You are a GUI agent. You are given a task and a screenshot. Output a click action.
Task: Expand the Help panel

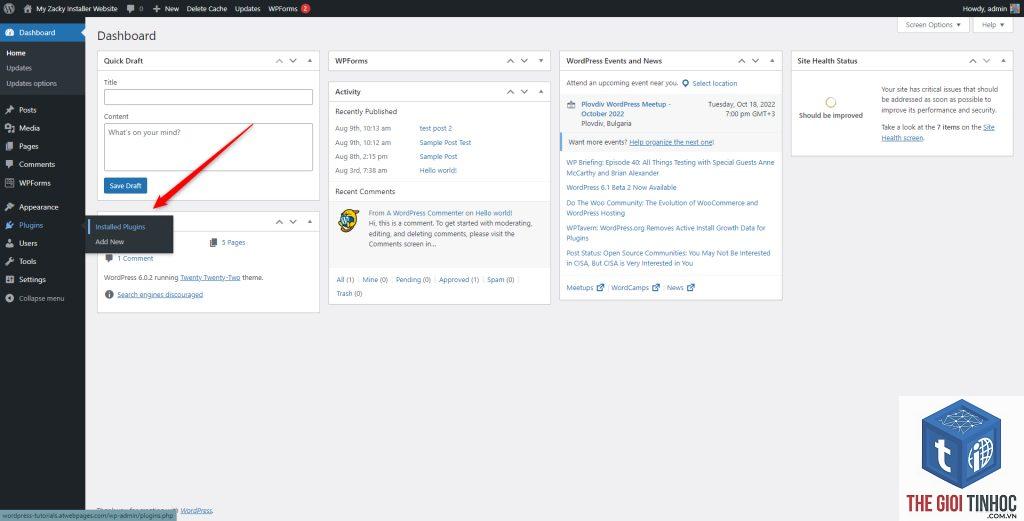(x=993, y=25)
